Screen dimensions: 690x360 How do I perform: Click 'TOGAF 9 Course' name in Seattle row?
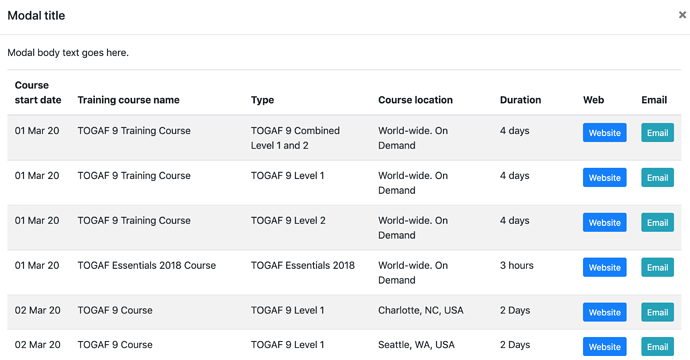click(115, 345)
